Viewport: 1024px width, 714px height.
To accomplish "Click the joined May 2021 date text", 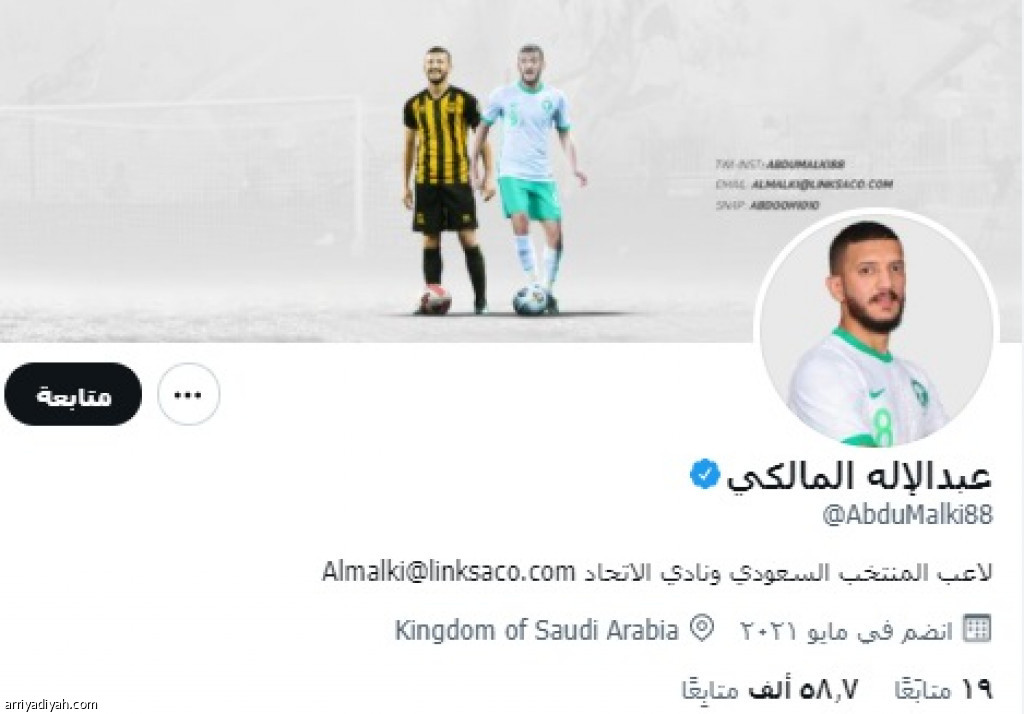I will [x=846, y=630].
